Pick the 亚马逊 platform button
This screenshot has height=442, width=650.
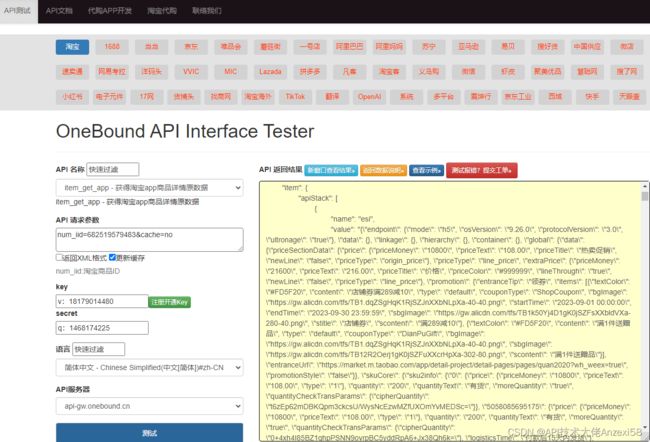pyautogui.click(x=468, y=47)
